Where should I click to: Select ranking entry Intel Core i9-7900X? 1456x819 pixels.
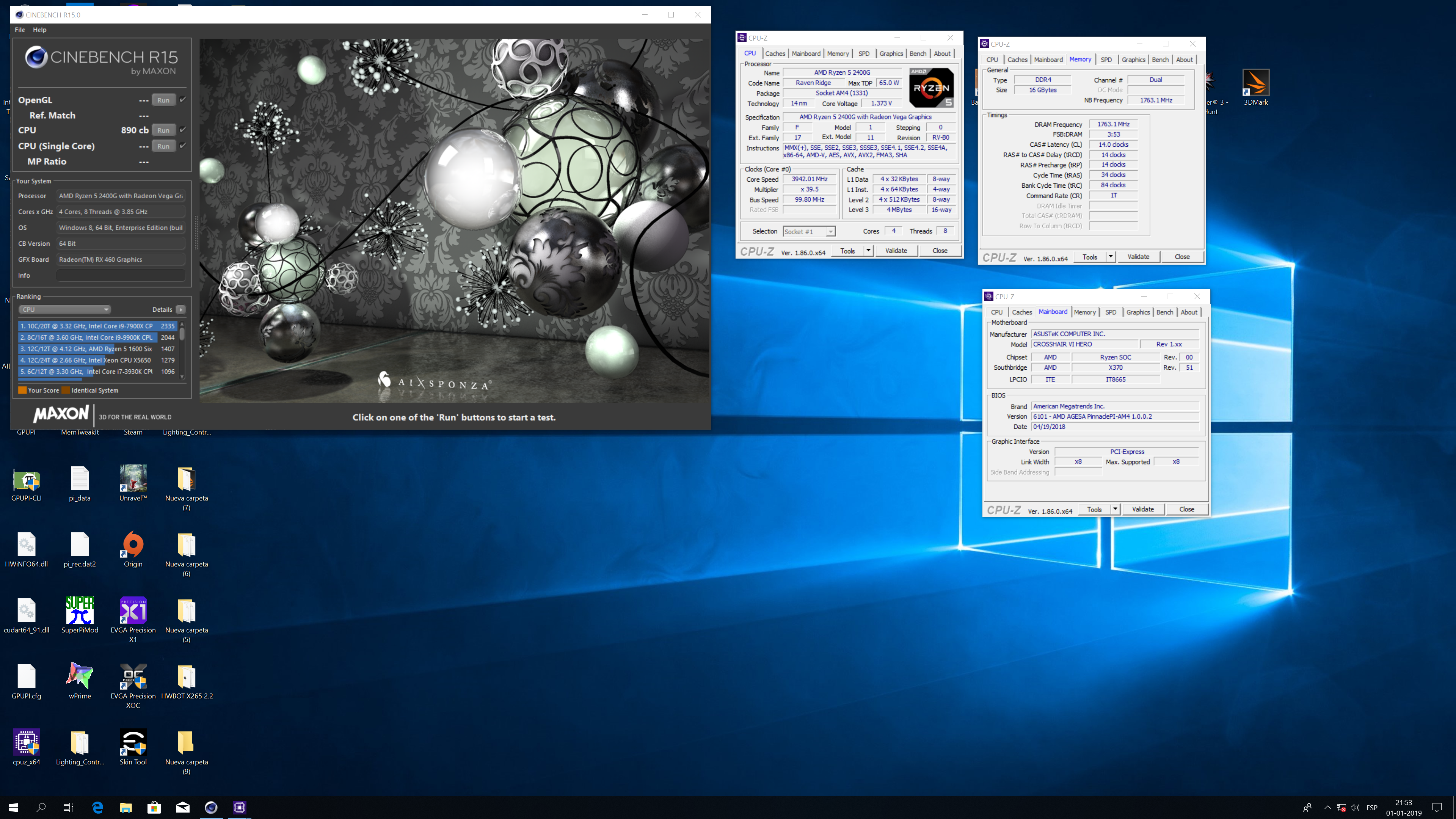(x=97, y=326)
